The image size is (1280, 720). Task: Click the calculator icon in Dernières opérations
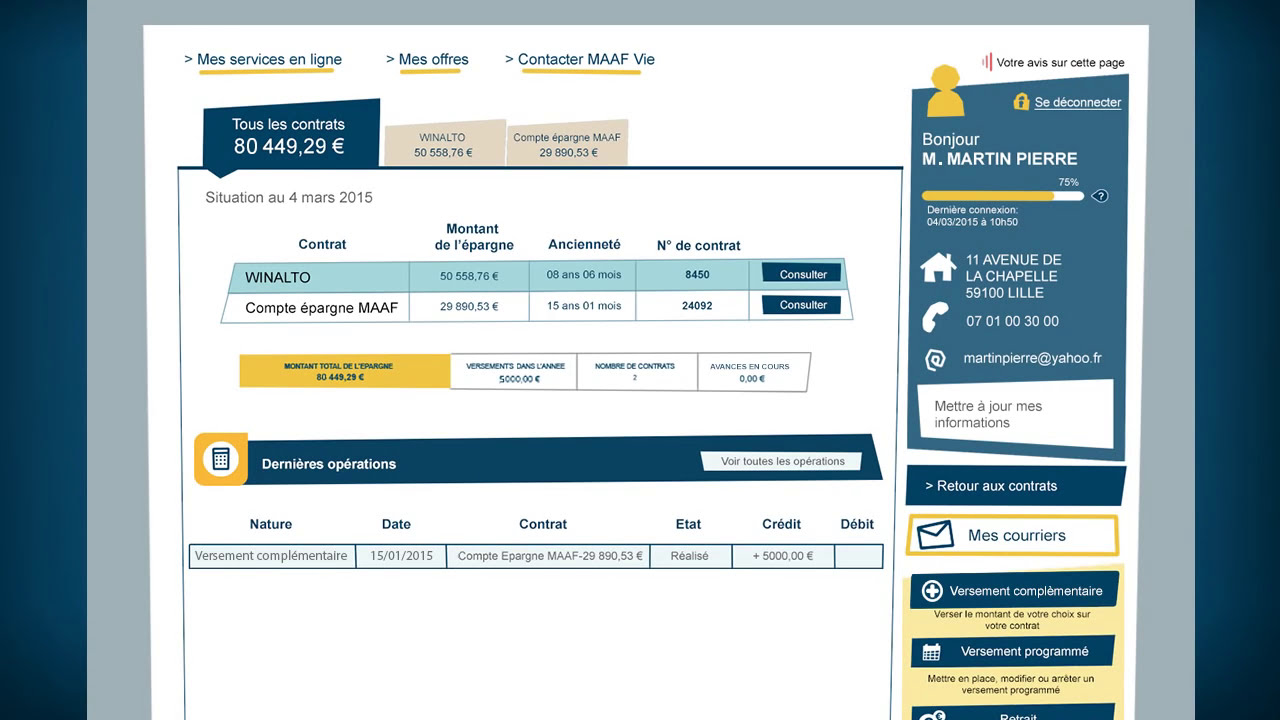click(221, 459)
